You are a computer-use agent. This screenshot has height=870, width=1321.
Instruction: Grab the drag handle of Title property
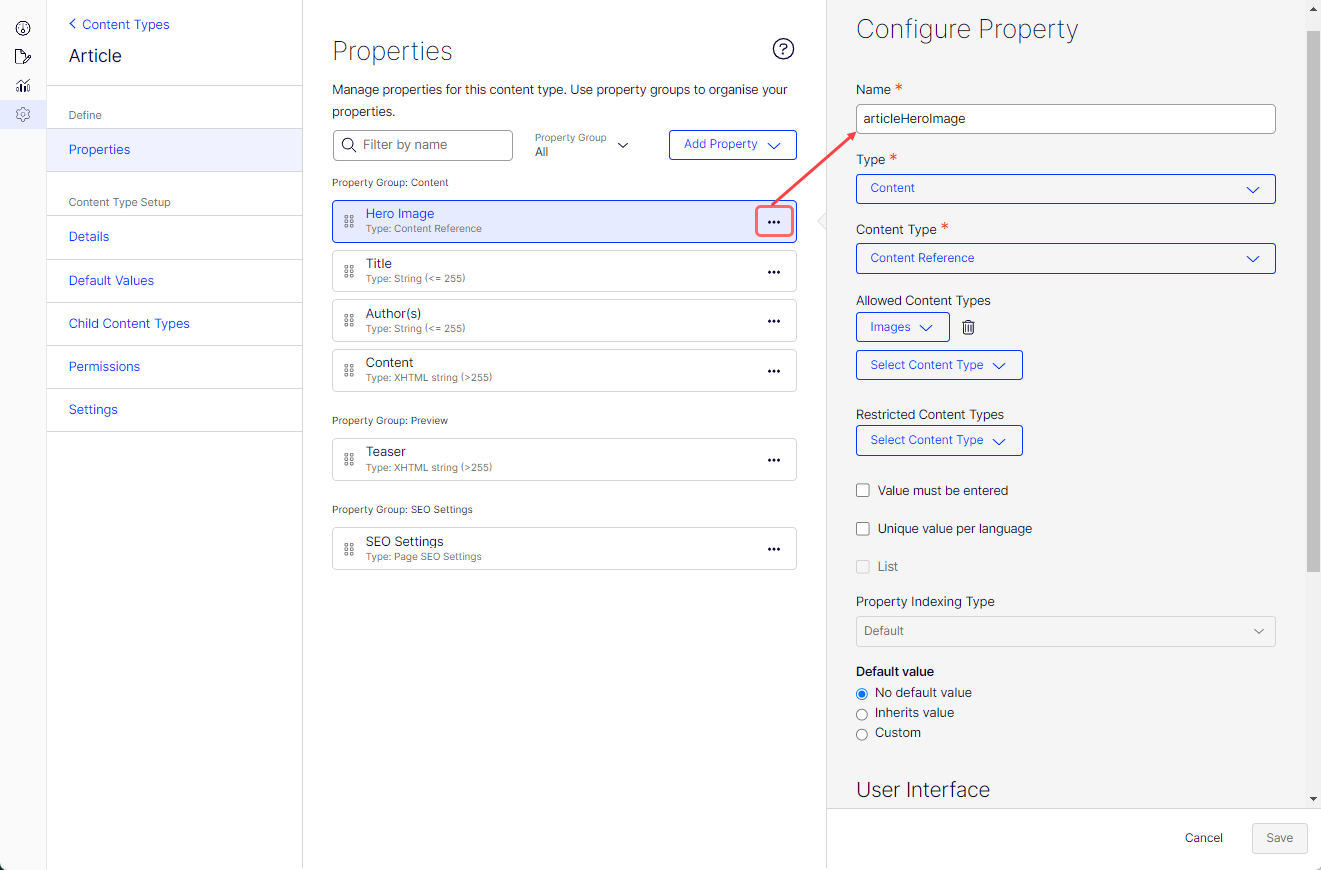point(349,271)
